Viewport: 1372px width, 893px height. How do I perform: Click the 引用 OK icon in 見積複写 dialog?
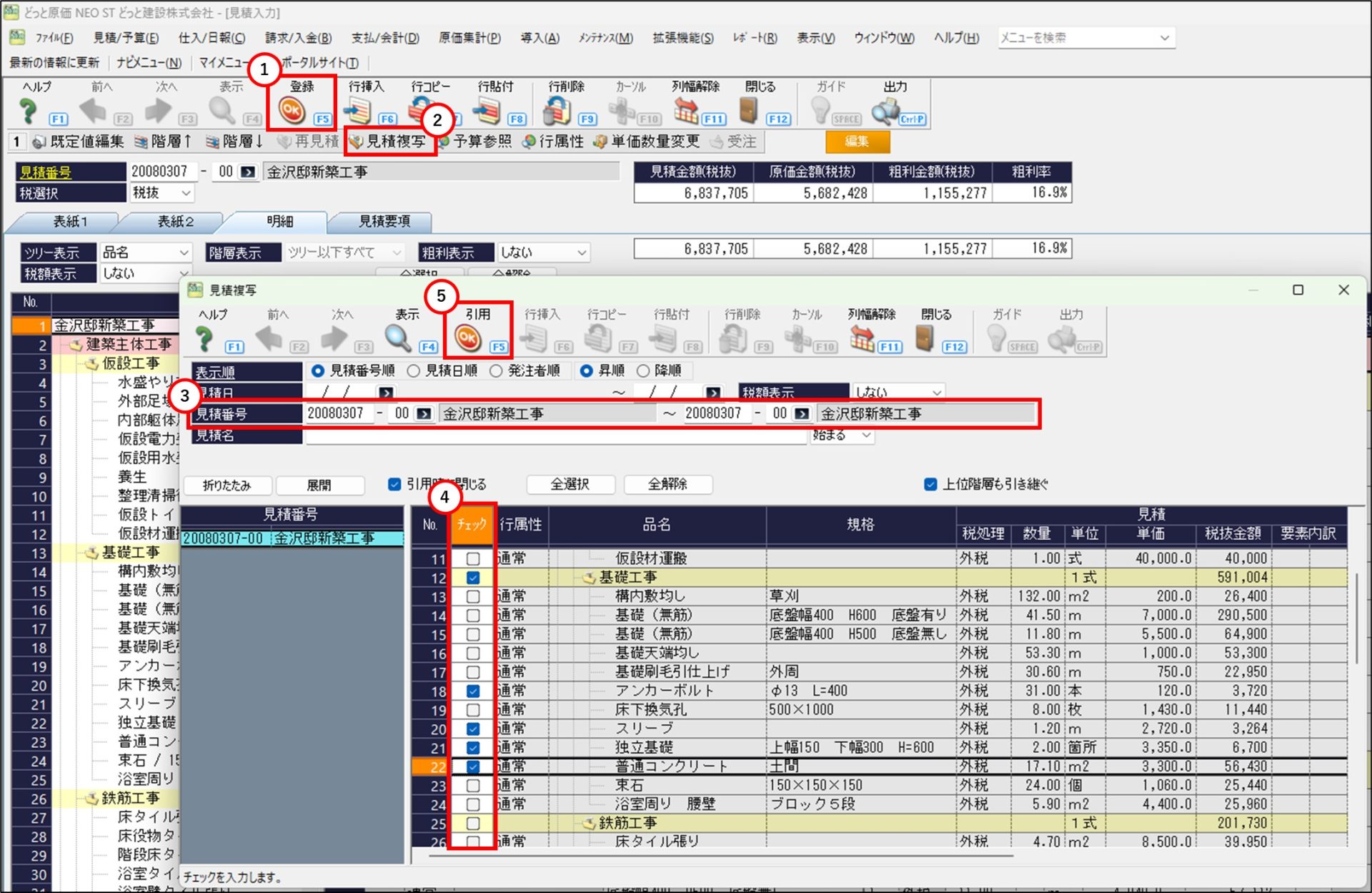pyautogui.click(x=468, y=337)
